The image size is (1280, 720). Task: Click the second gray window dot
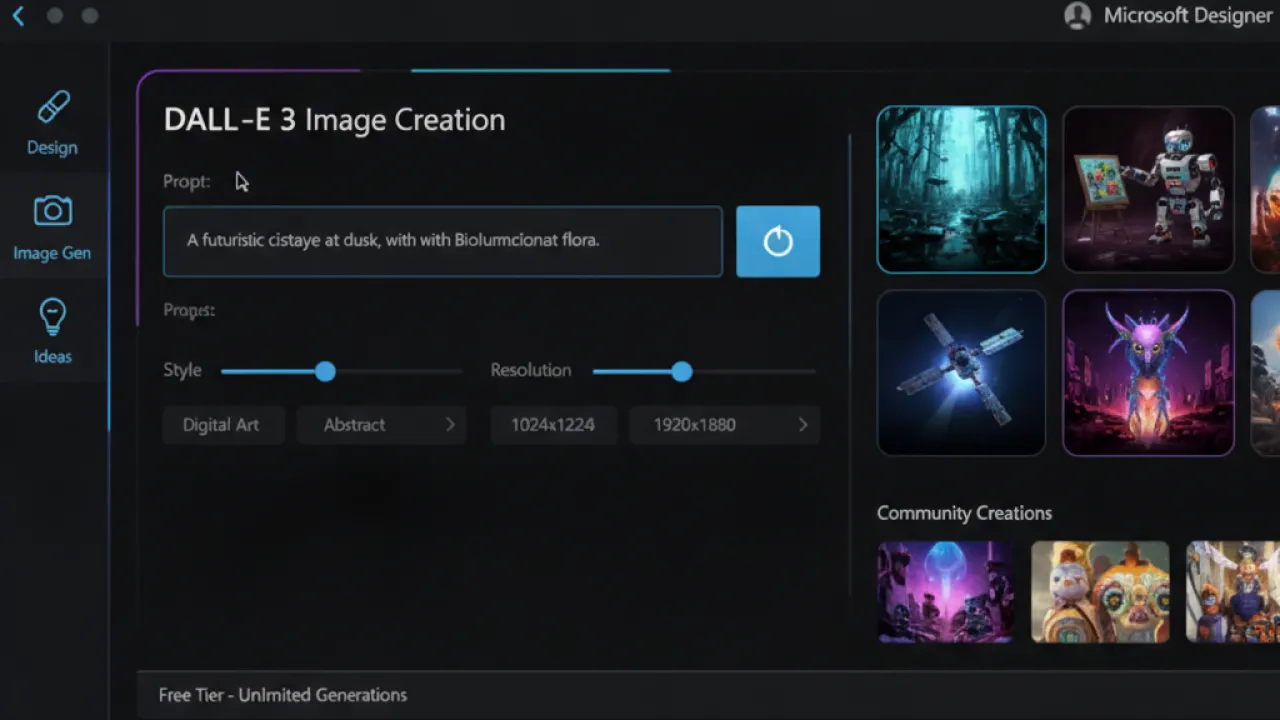pyautogui.click(x=90, y=16)
